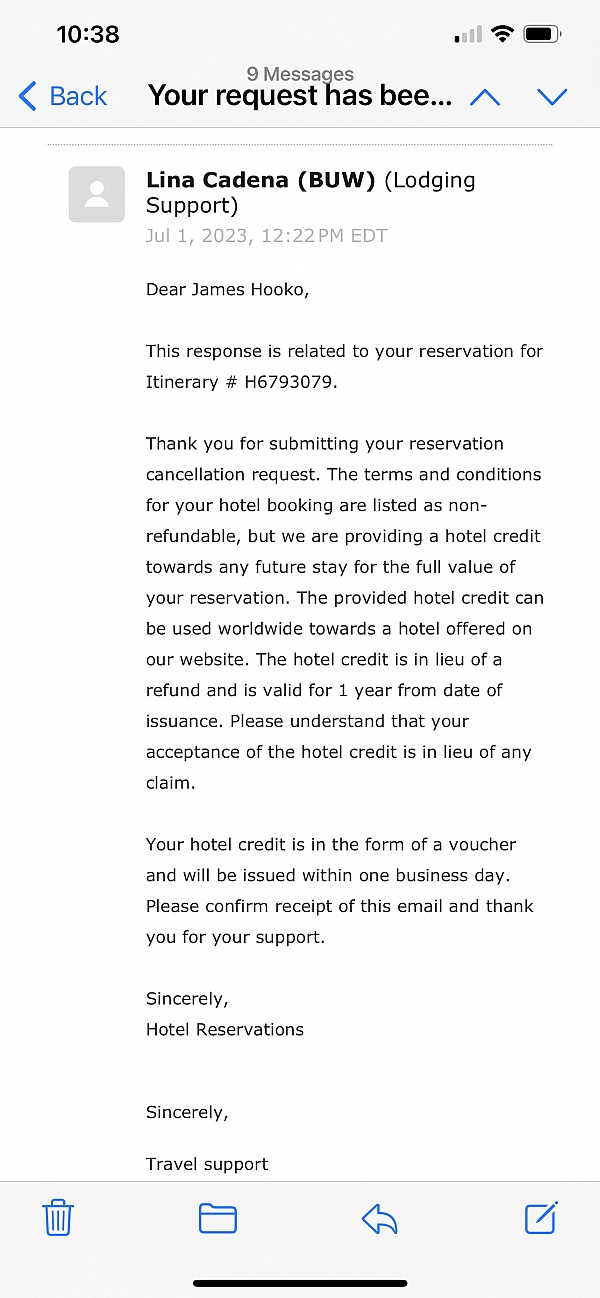This screenshot has width=600, height=1298.
Task: Tap the Hotel Reservations signature line
Action: pos(225,1029)
